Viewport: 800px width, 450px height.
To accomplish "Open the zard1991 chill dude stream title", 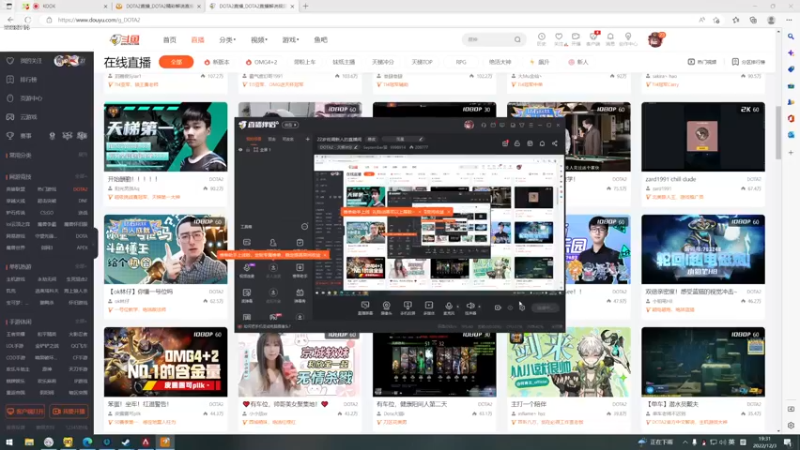I will 670,179.
